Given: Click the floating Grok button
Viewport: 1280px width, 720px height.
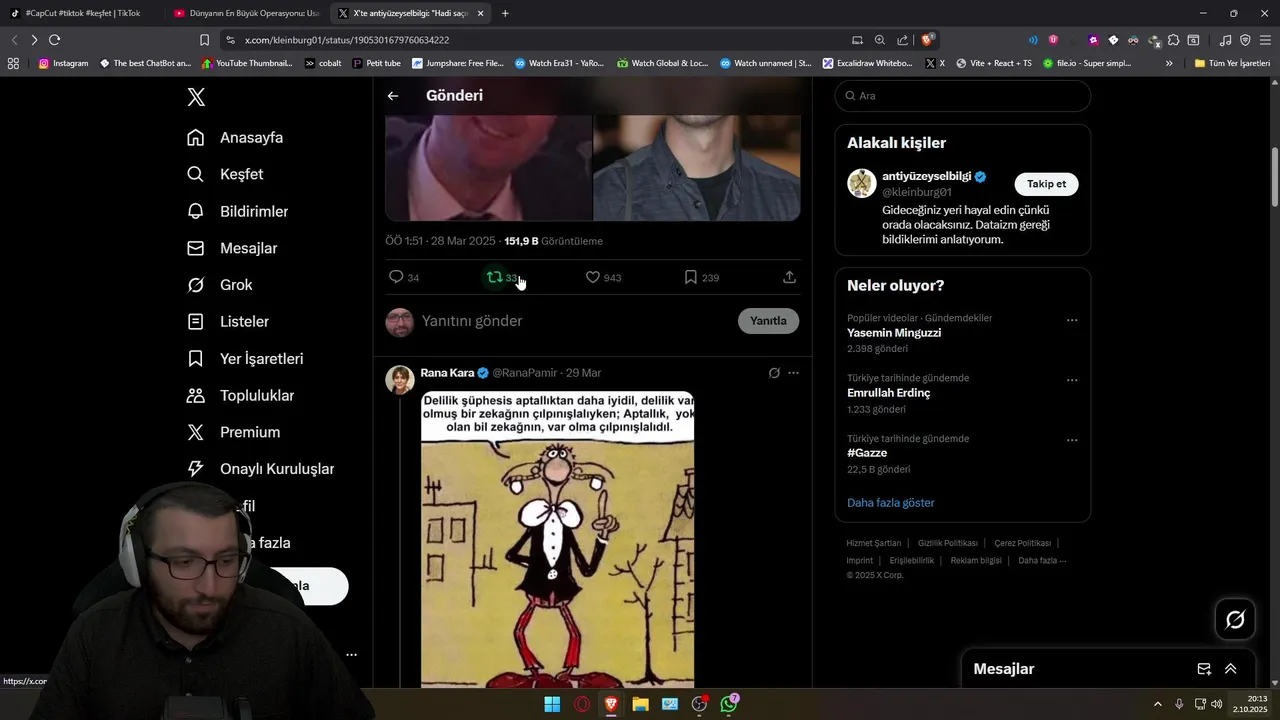Looking at the screenshot, I should (x=1235, y=620).
